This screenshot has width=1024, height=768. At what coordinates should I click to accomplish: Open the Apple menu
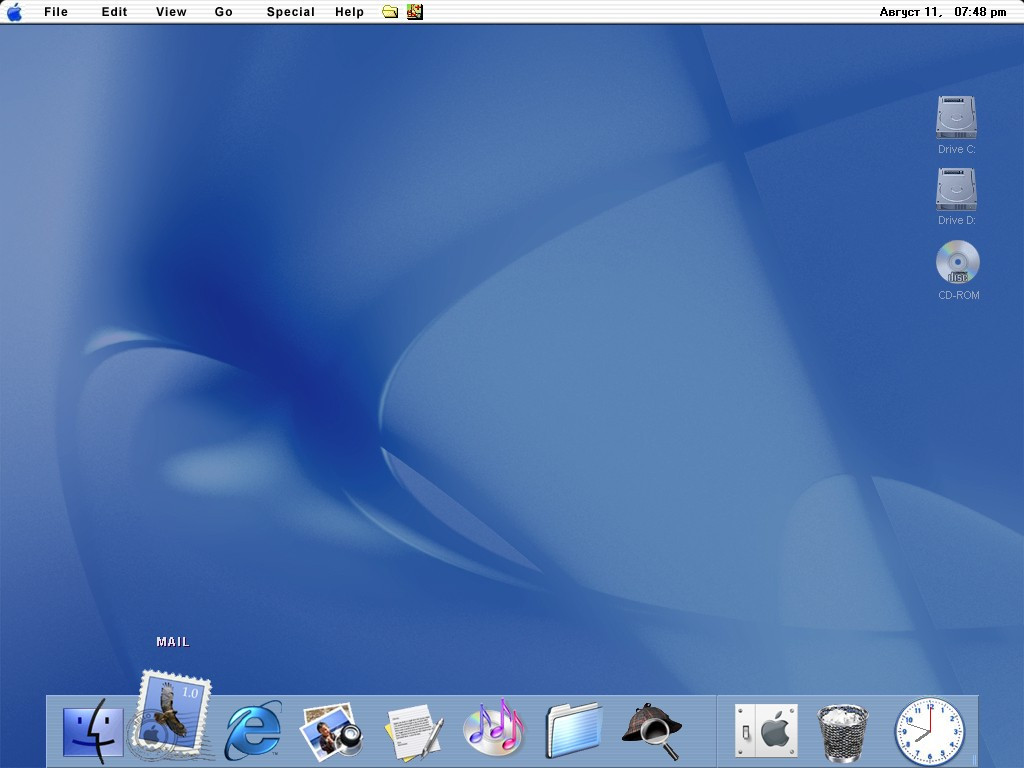[14, 12]
